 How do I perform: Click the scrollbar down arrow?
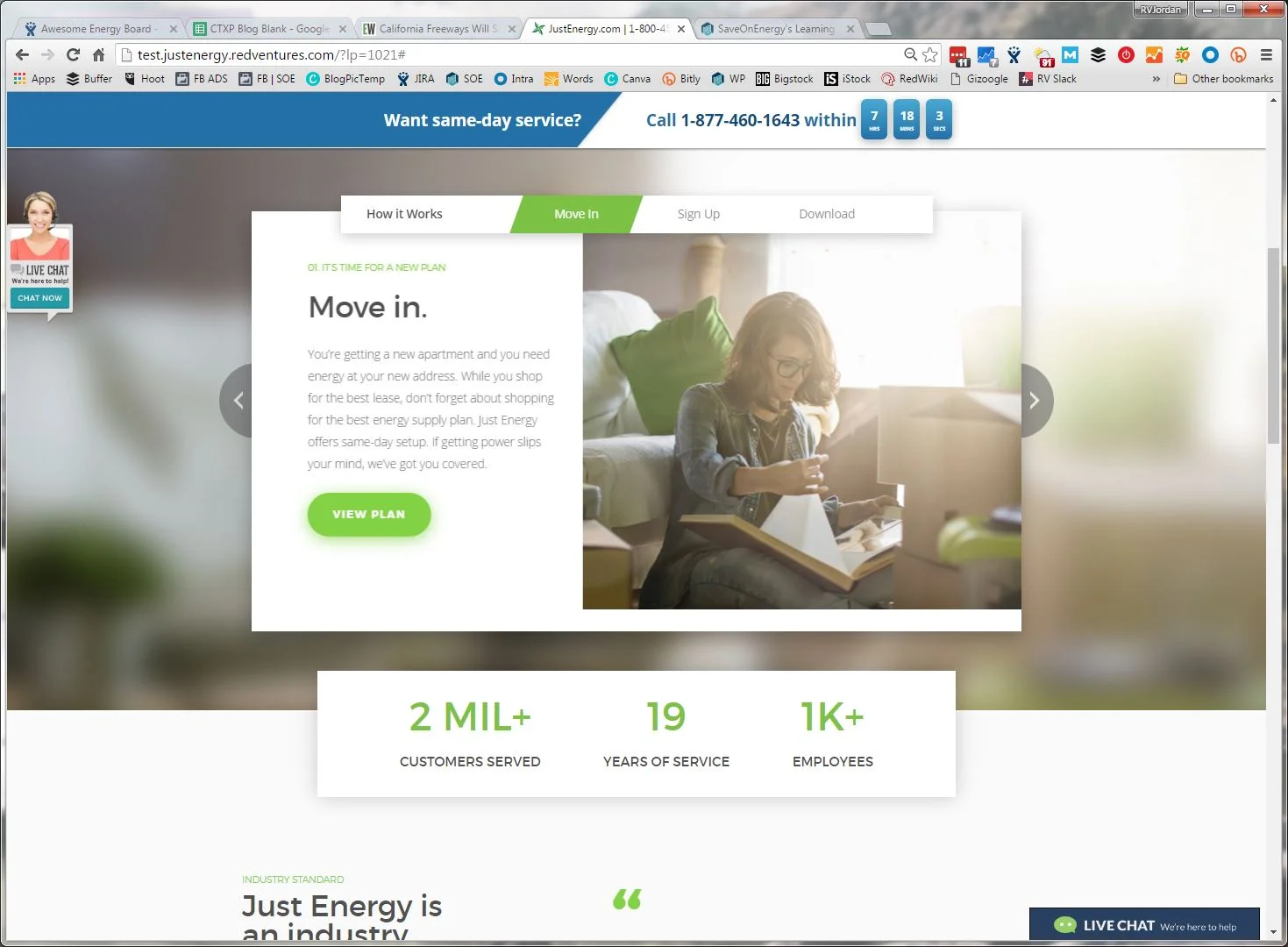click(x=1273, y=932)
